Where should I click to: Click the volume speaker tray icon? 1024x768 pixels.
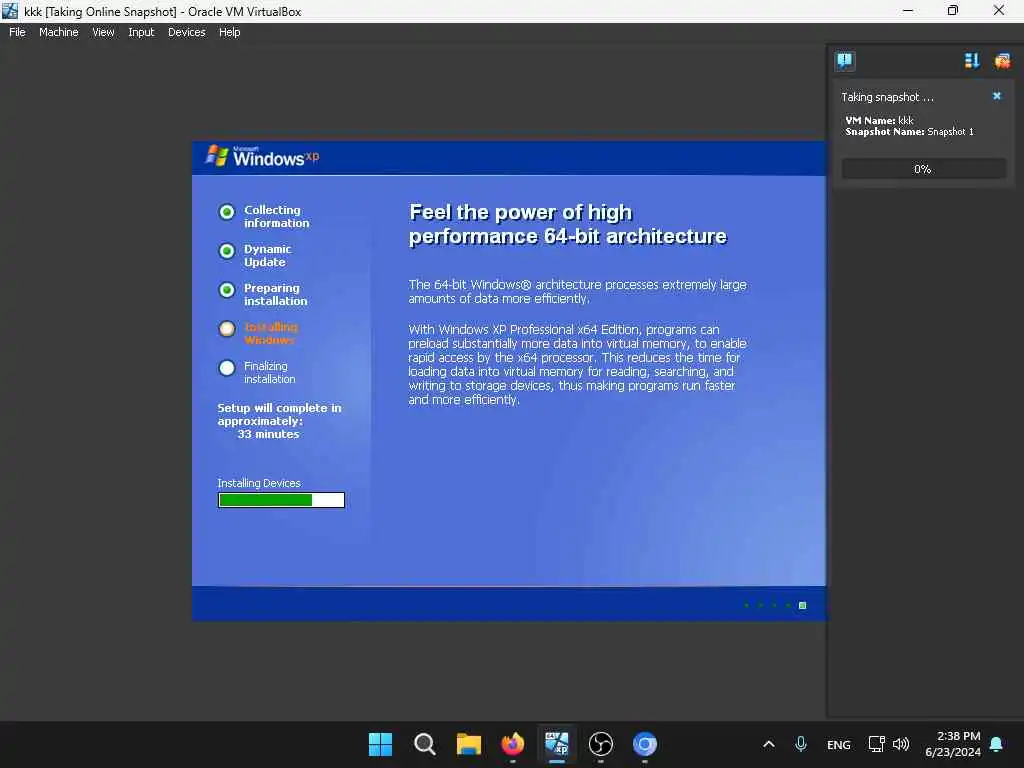click(901, 744)
